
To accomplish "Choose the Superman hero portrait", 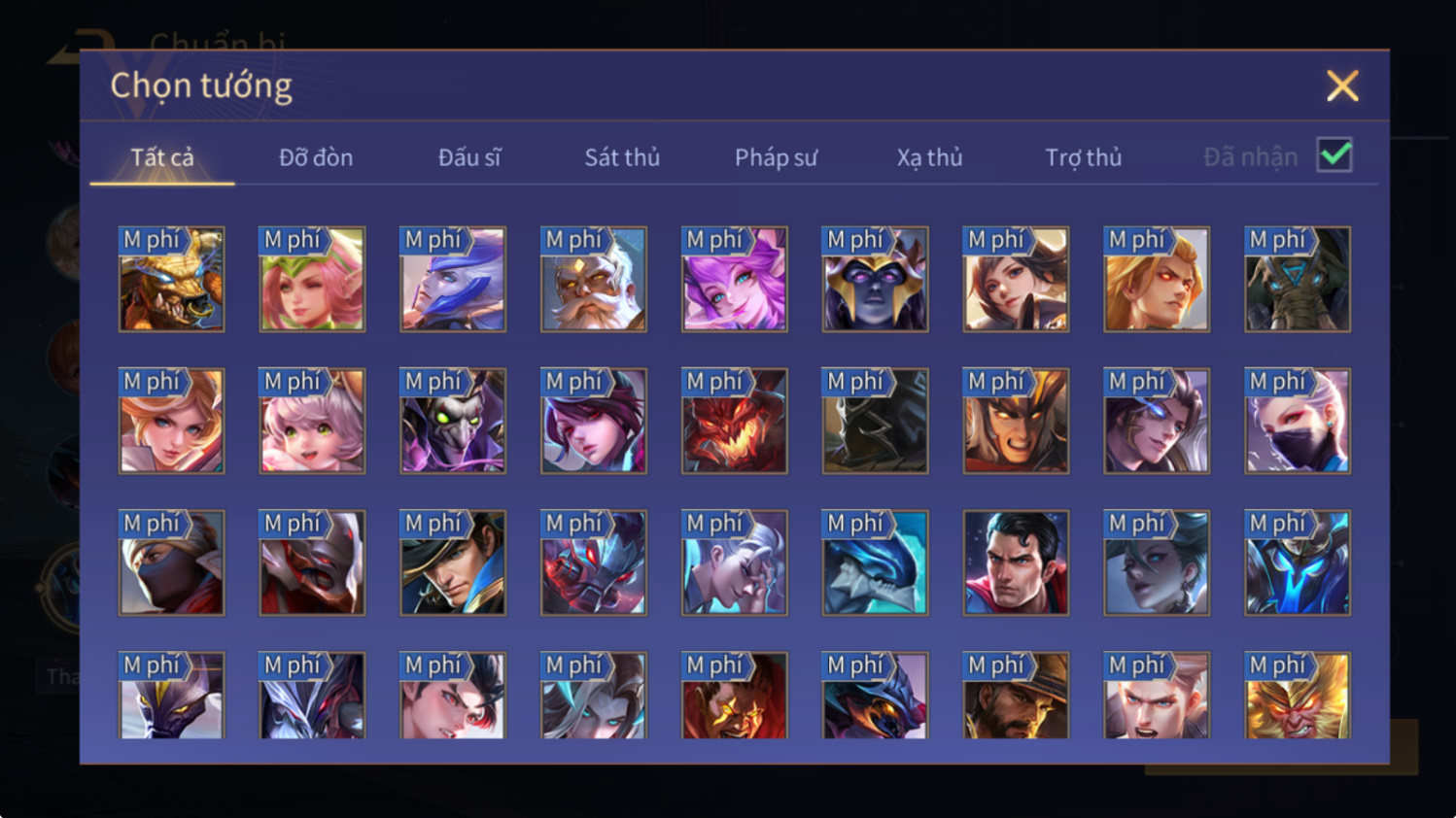I will point(1016,563).
